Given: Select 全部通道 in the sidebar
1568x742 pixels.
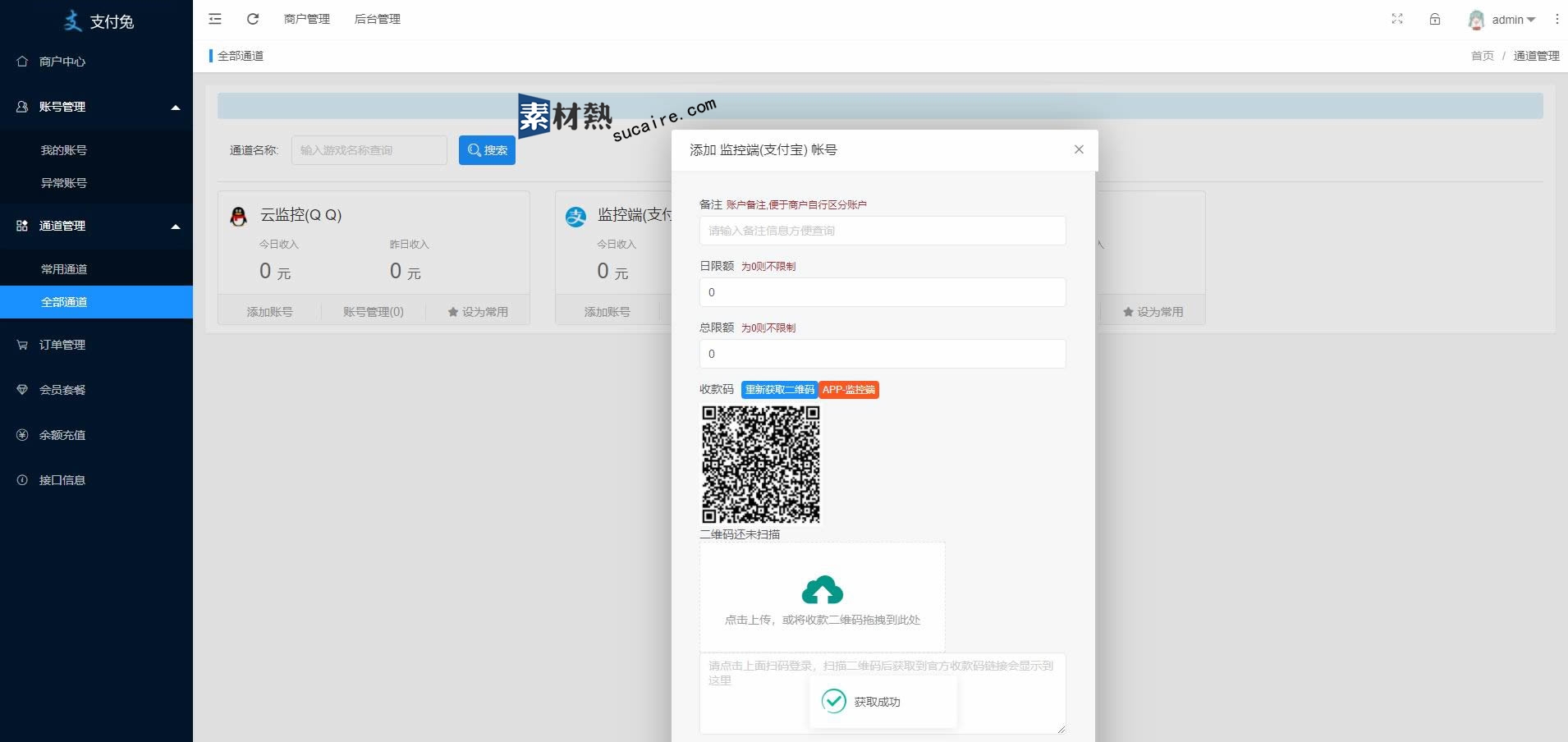Looking at the screenshot, I should click(96, 302).
